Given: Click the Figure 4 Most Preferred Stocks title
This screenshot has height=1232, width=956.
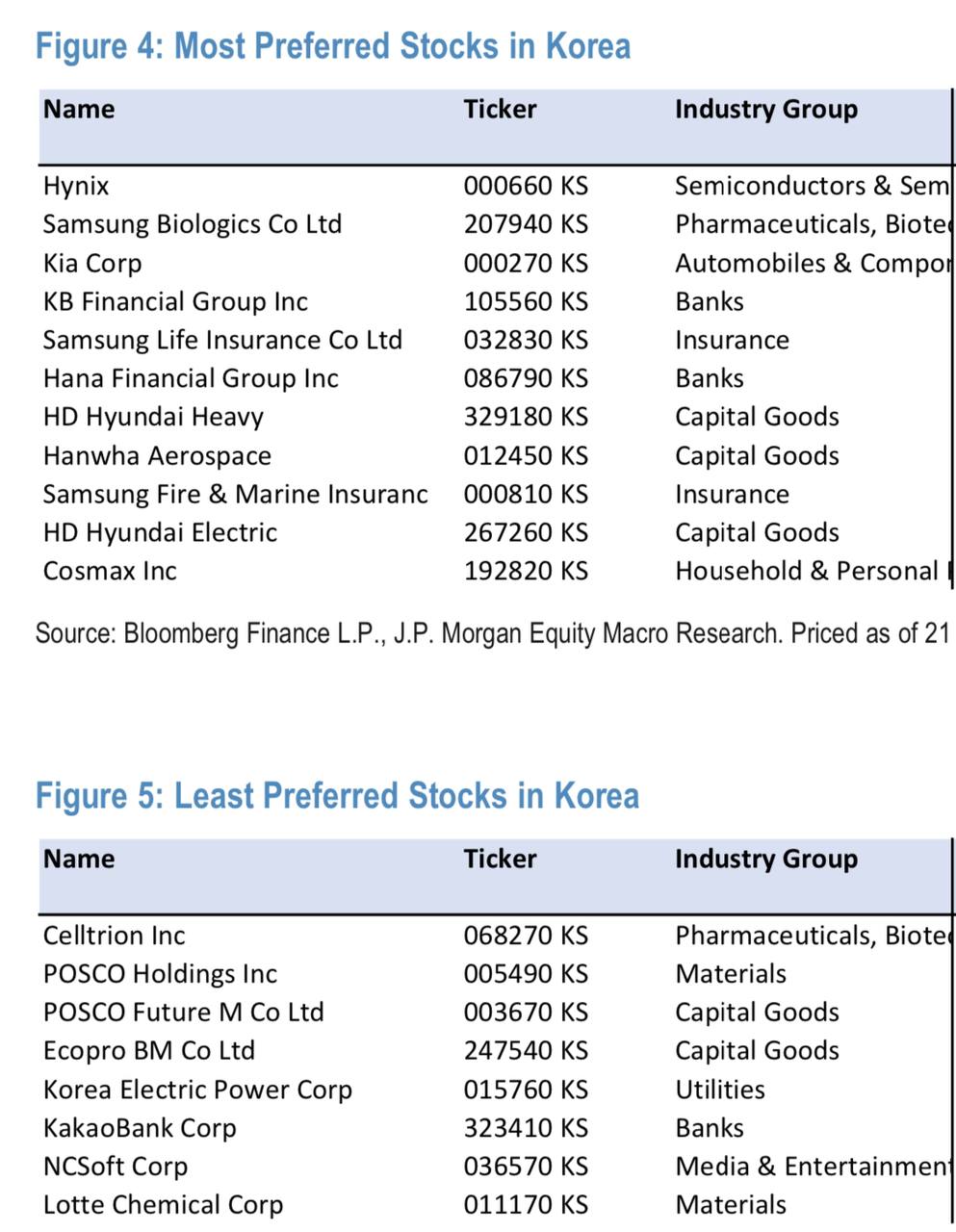Looking at the screenshot, I should pyautogui.click(x=333, y=46).
